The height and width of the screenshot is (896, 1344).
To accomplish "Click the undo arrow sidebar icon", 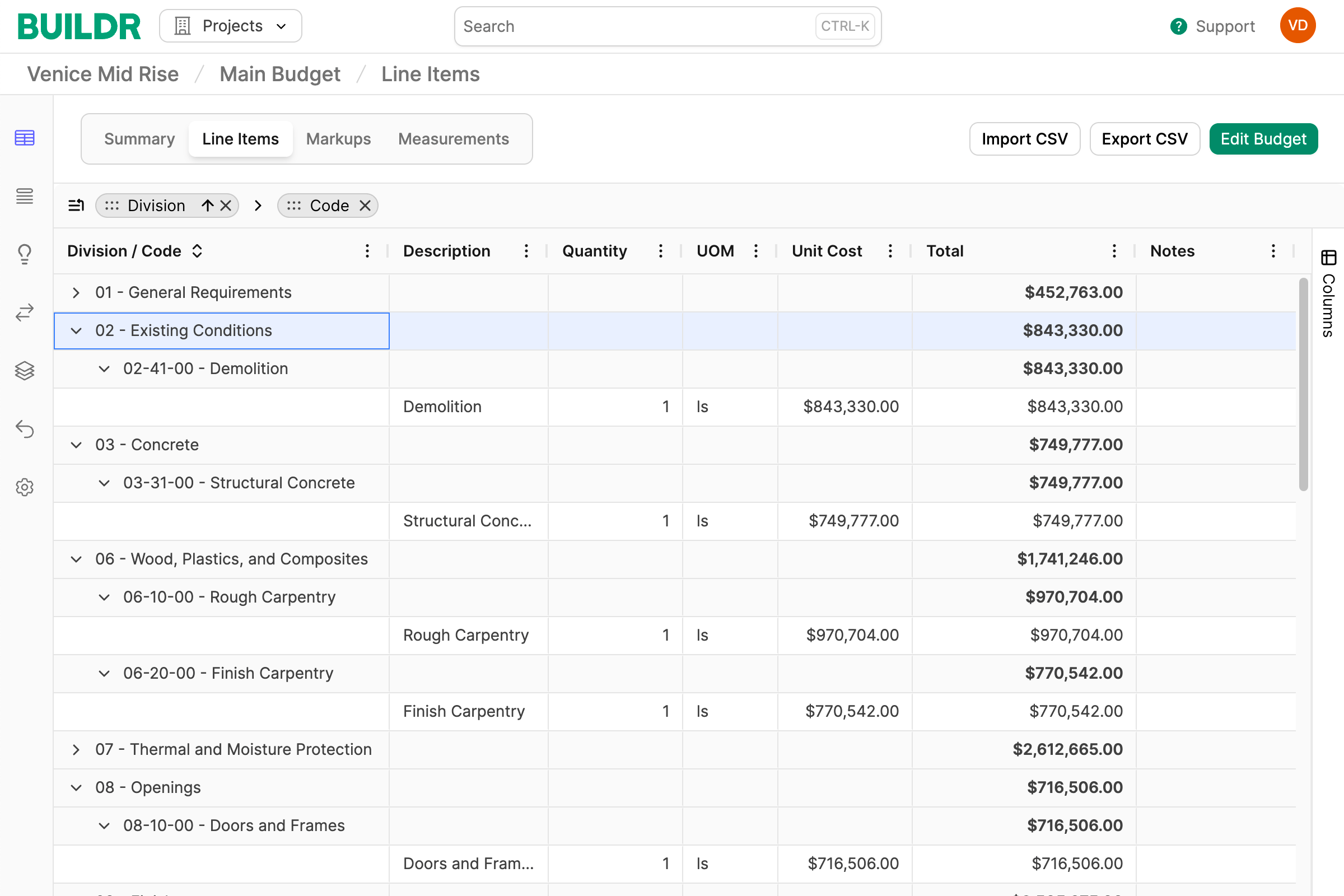I will coord(25,428).
